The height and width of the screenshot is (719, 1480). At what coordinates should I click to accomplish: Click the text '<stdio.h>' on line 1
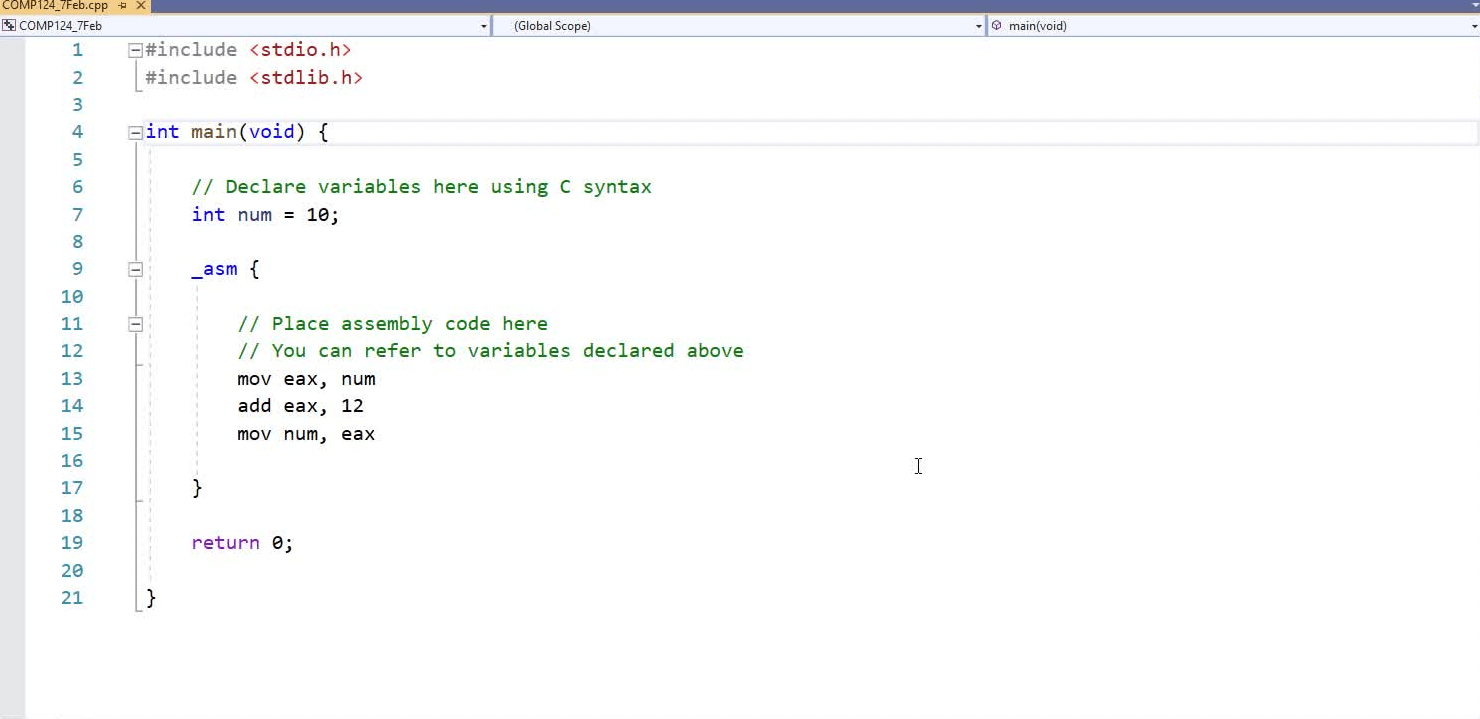[x=300, y=50]
